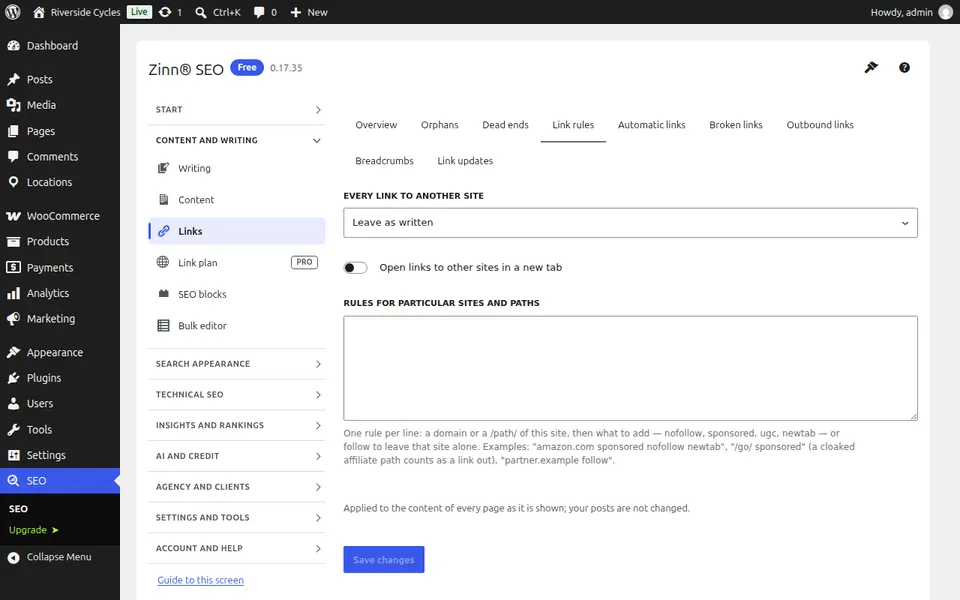Collapse the WordPress admin menu
Screen dimensions: 960x600
coord(60,557)
